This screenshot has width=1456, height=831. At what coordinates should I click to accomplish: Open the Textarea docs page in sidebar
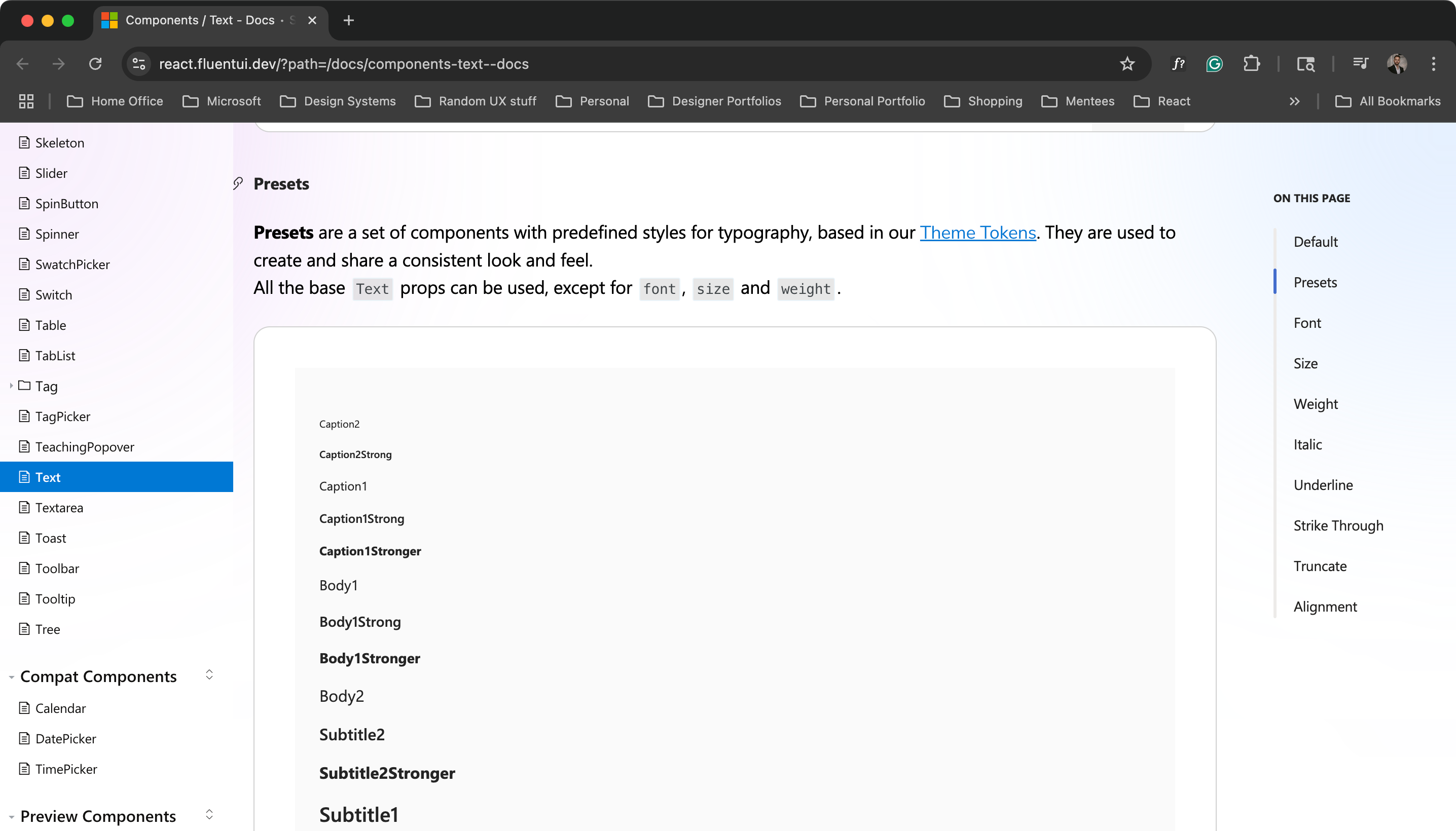(x=59, y=507)
